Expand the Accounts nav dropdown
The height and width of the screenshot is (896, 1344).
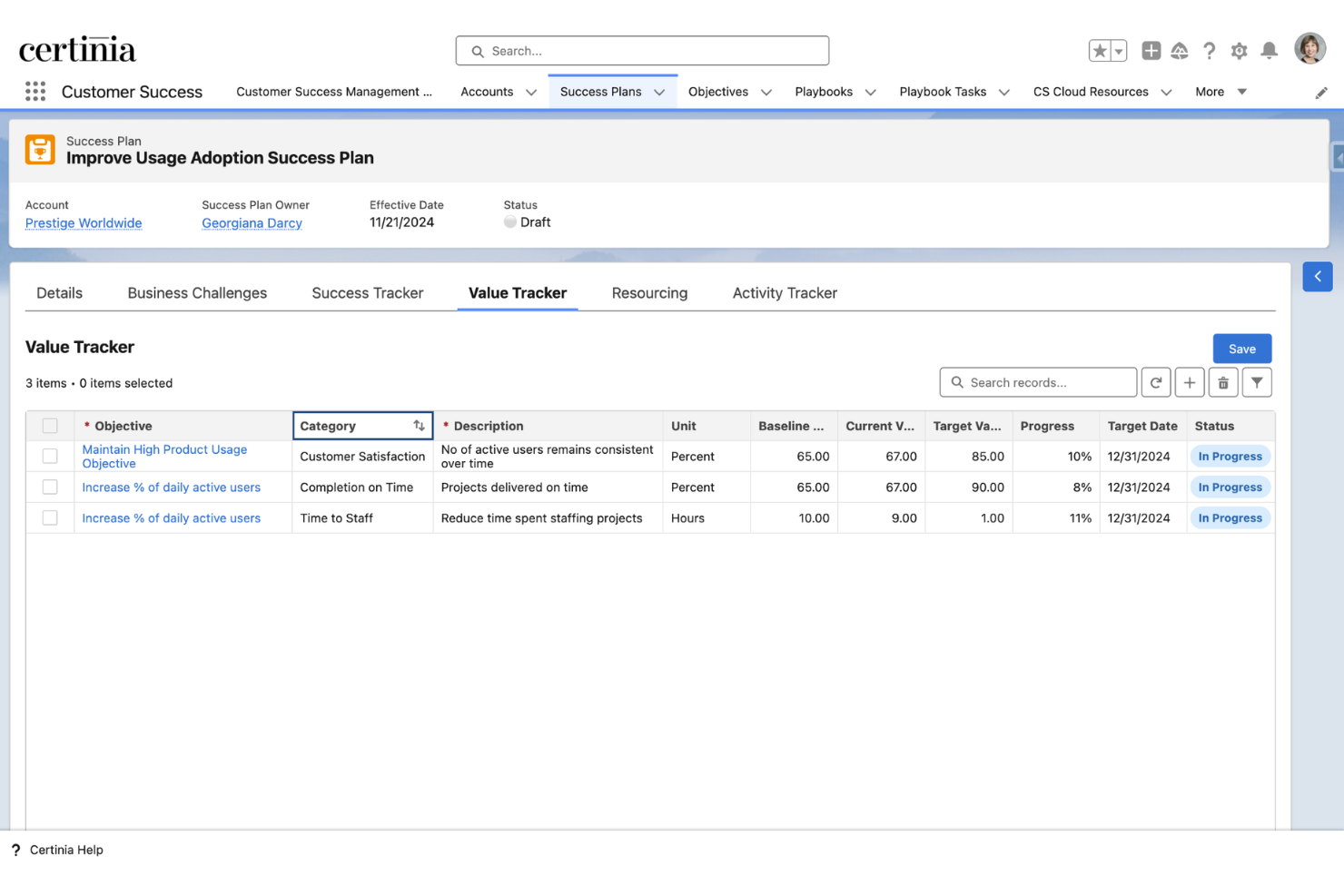531,93
